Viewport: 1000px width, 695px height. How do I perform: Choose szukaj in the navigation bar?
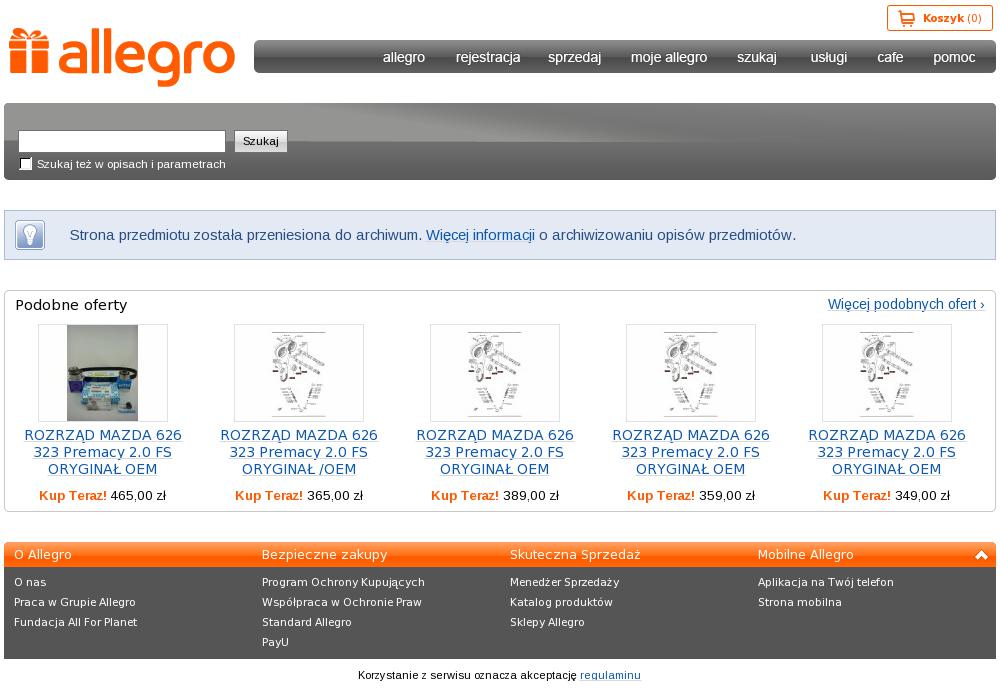pyautogui.click(x=757, y=57)
